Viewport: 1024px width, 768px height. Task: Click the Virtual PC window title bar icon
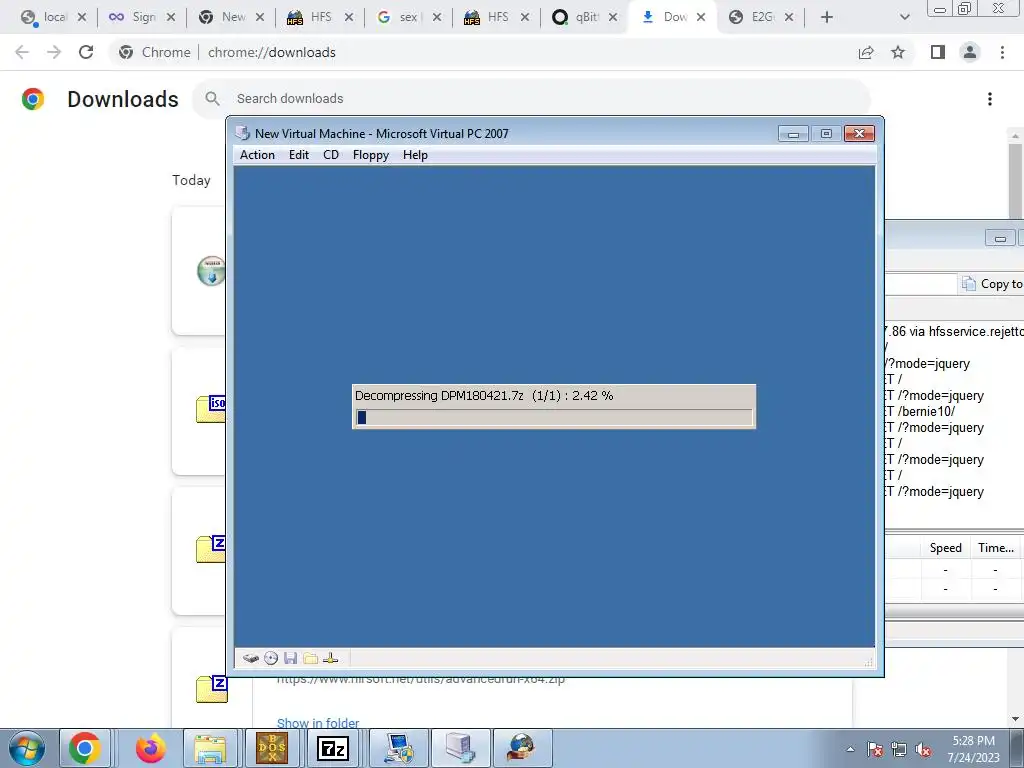tap(243, 133)
